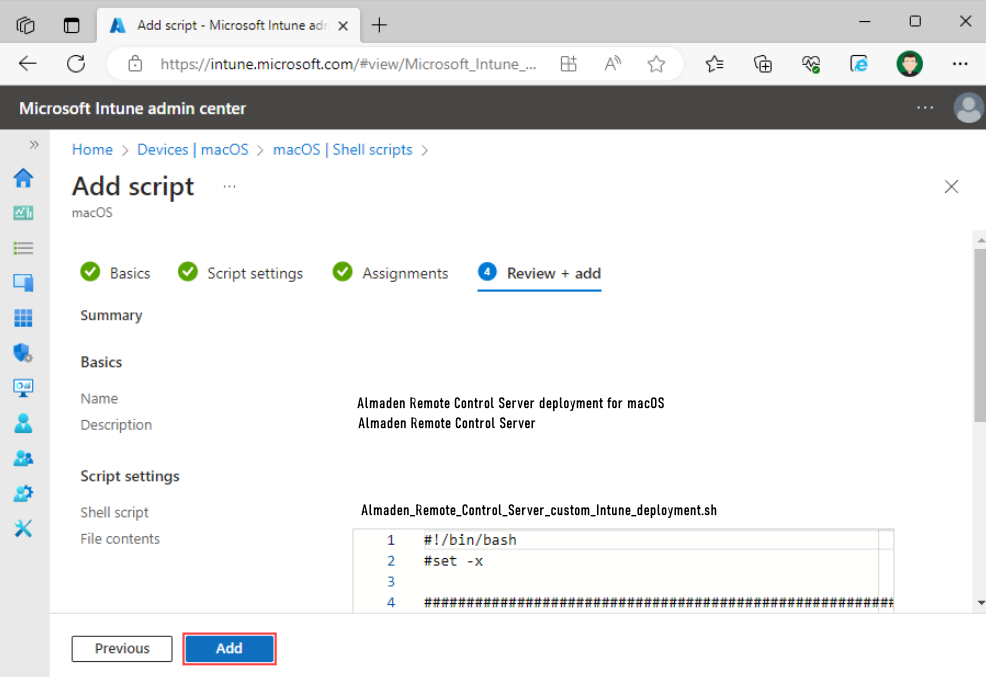Click the Name value text
986x677 pixels.
coord(511,403)
